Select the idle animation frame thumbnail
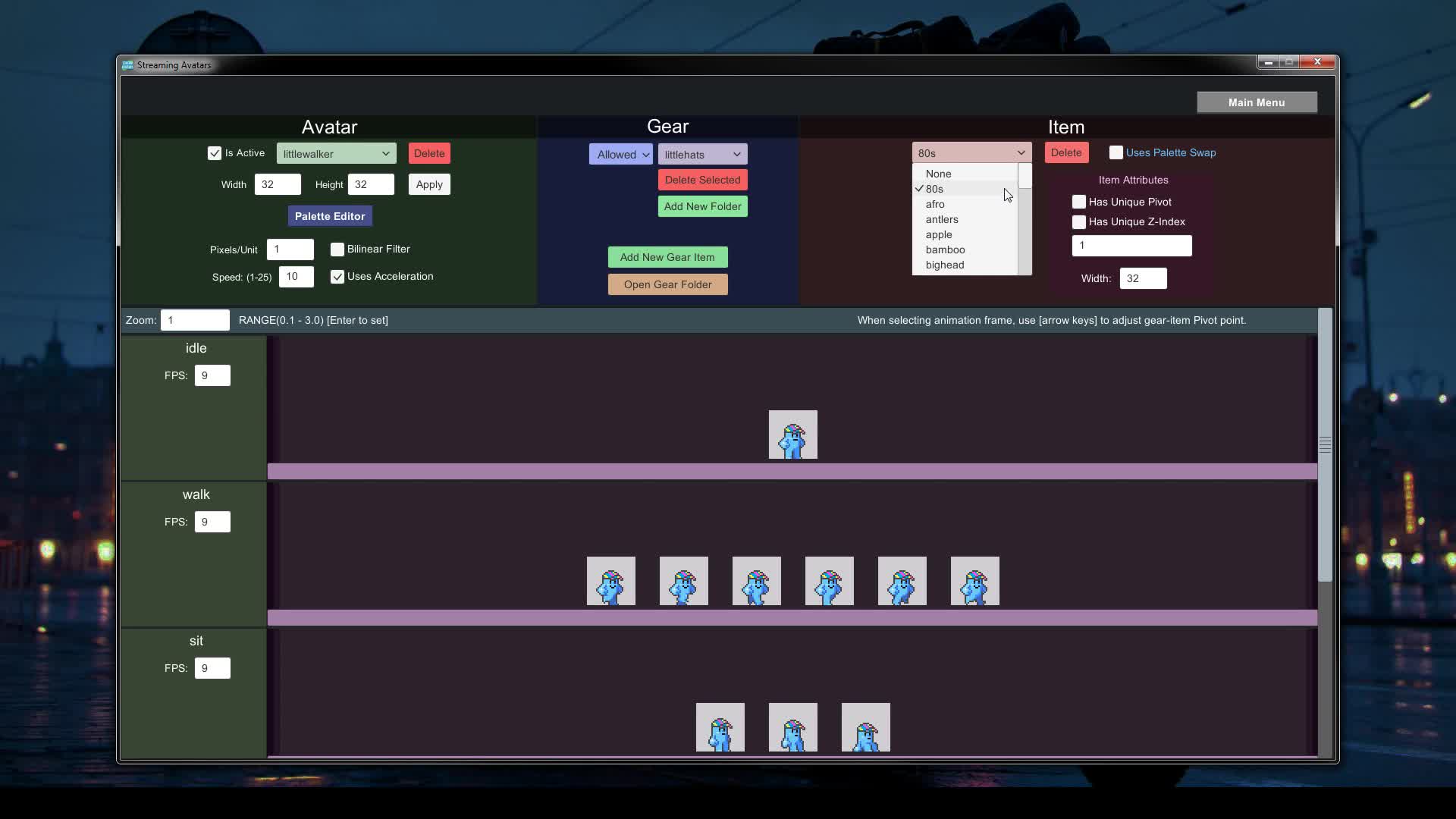This screenshot has width=1456, height=819. [x=792, y=435]
